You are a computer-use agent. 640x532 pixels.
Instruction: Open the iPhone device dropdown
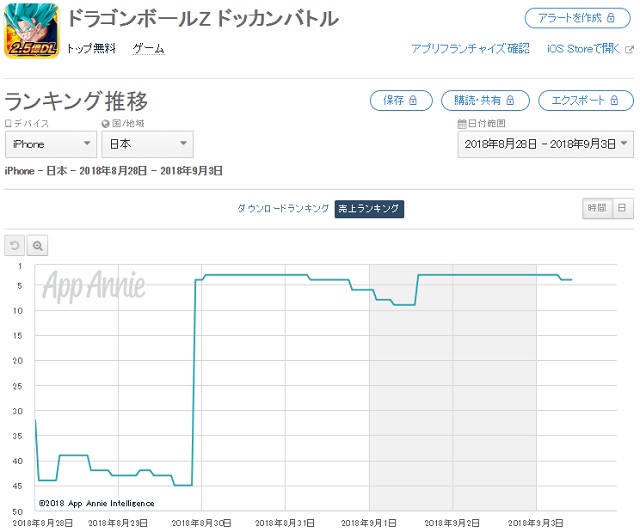tap(50, 145)
